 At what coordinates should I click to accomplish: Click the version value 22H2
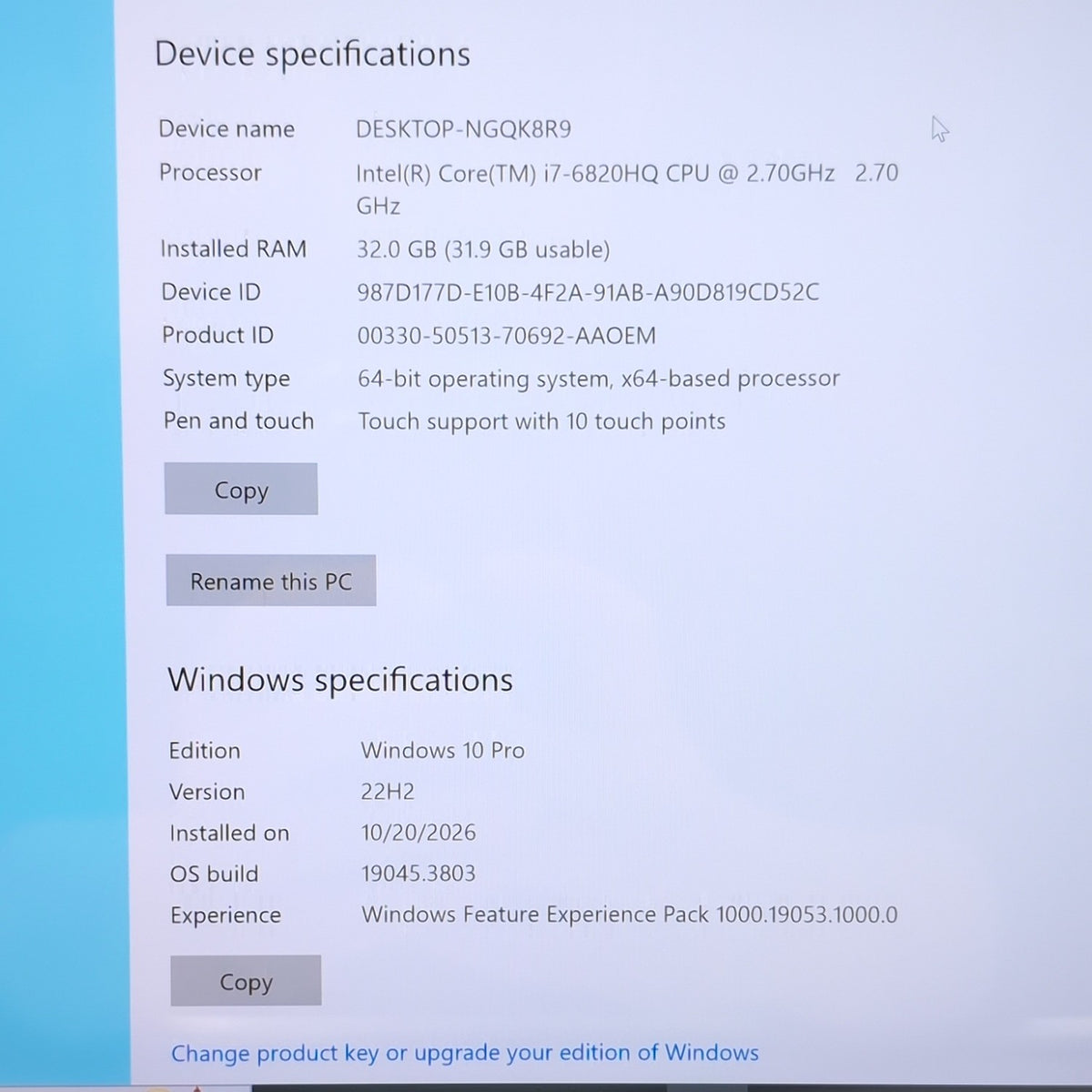(388, 792)
